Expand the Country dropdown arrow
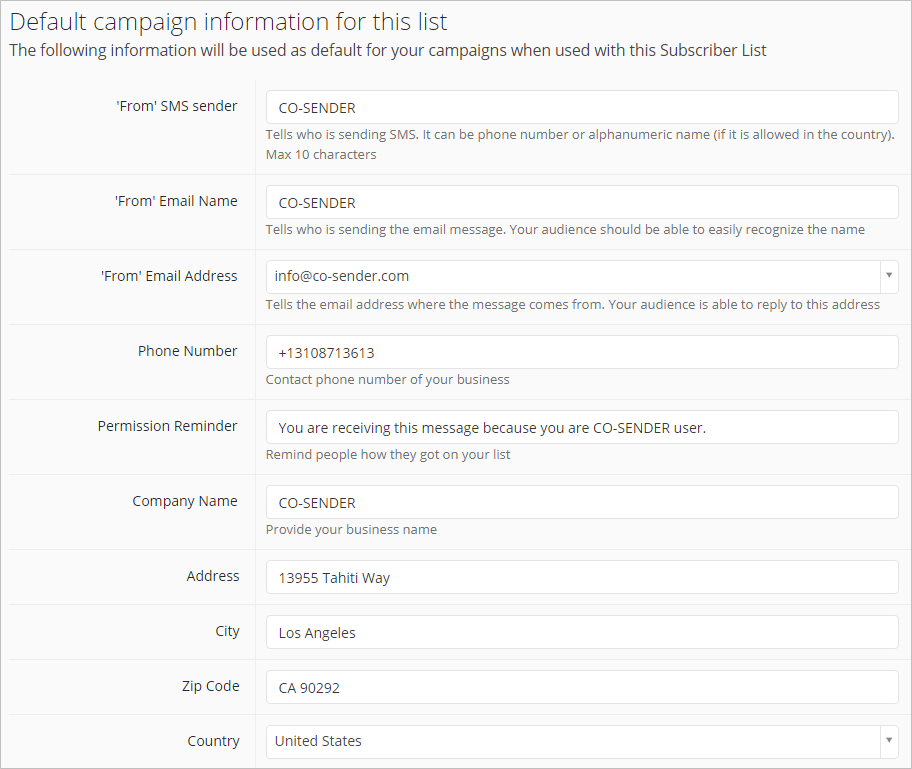 tap(889, 741)
